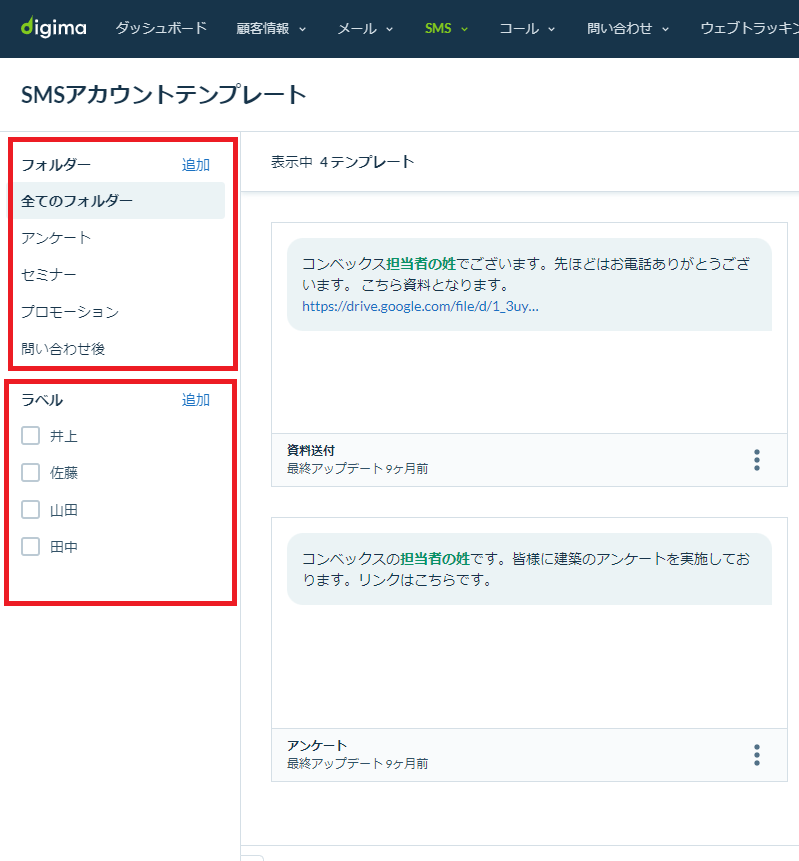Open the Google Drive link in template

[420, 306]
